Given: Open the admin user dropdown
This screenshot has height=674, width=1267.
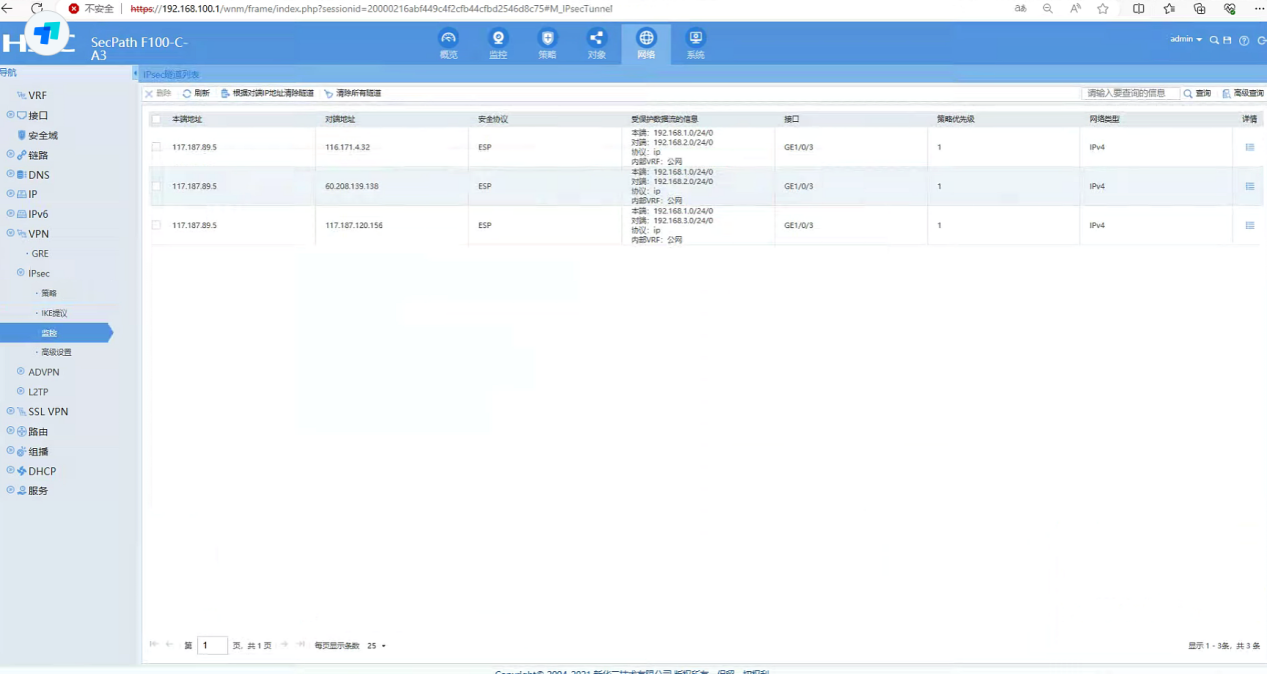Looking at the screenshot, I should point(1186,40).
